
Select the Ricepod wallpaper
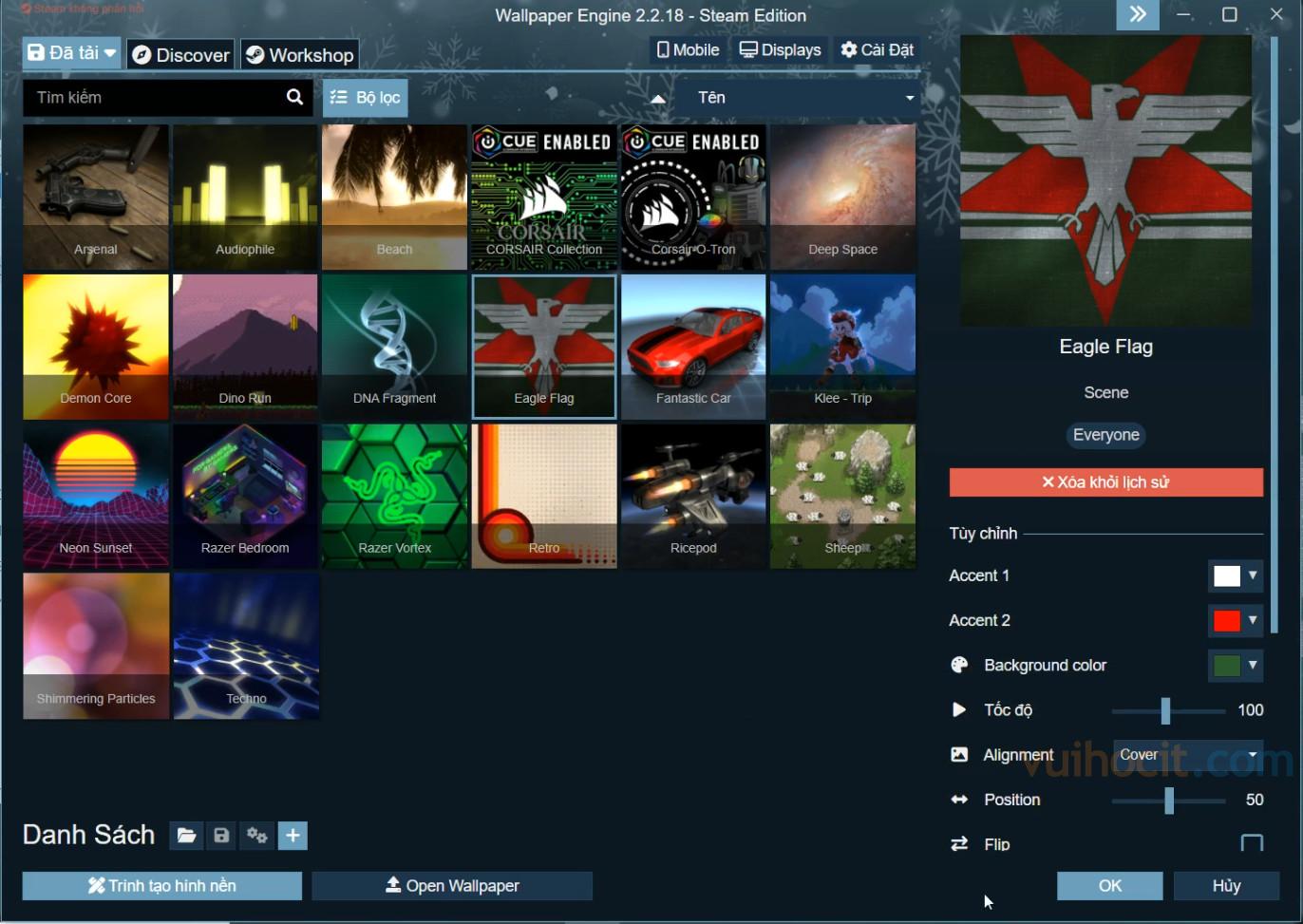click(693, 496)
